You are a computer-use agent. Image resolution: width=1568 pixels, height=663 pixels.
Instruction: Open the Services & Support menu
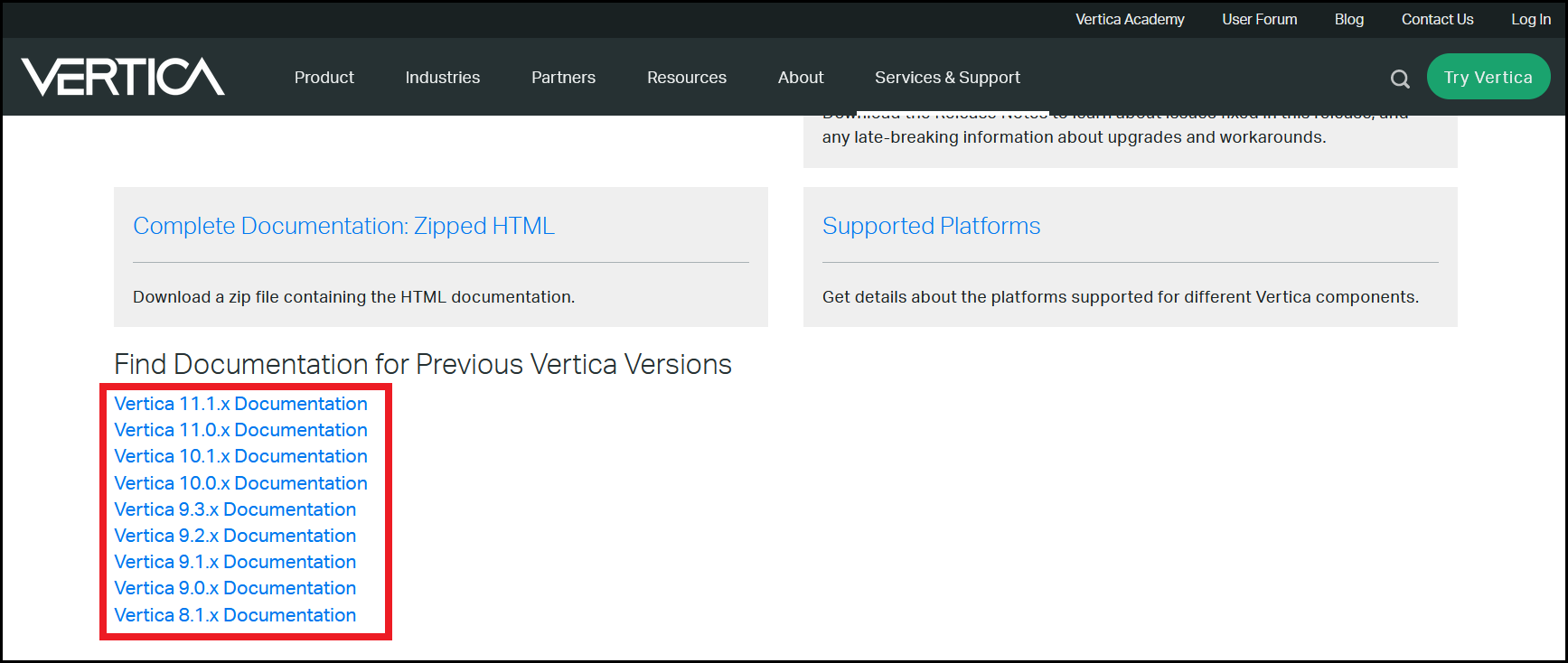(947, 78)
